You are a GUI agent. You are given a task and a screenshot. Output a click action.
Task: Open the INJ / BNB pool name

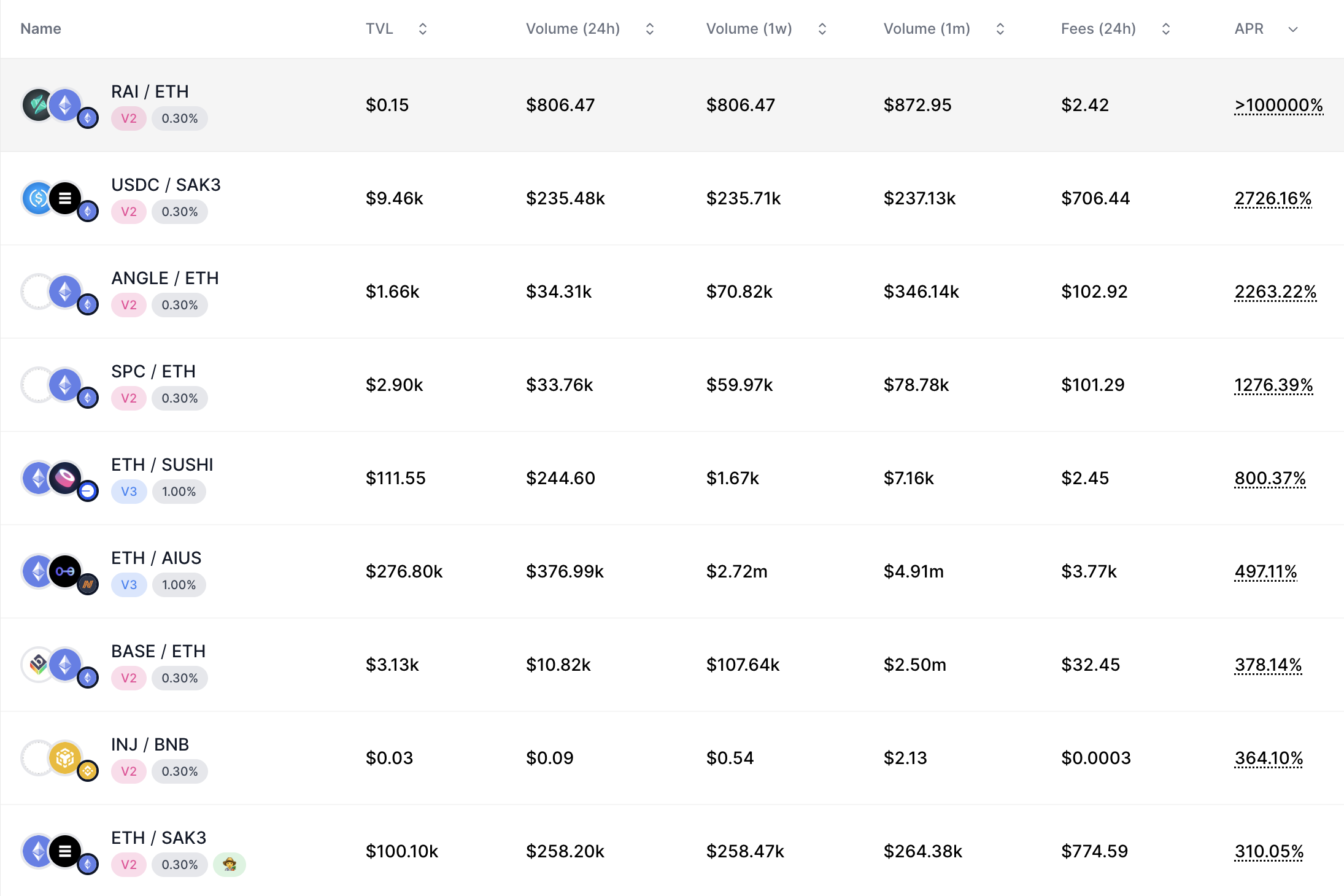point(150,744)
